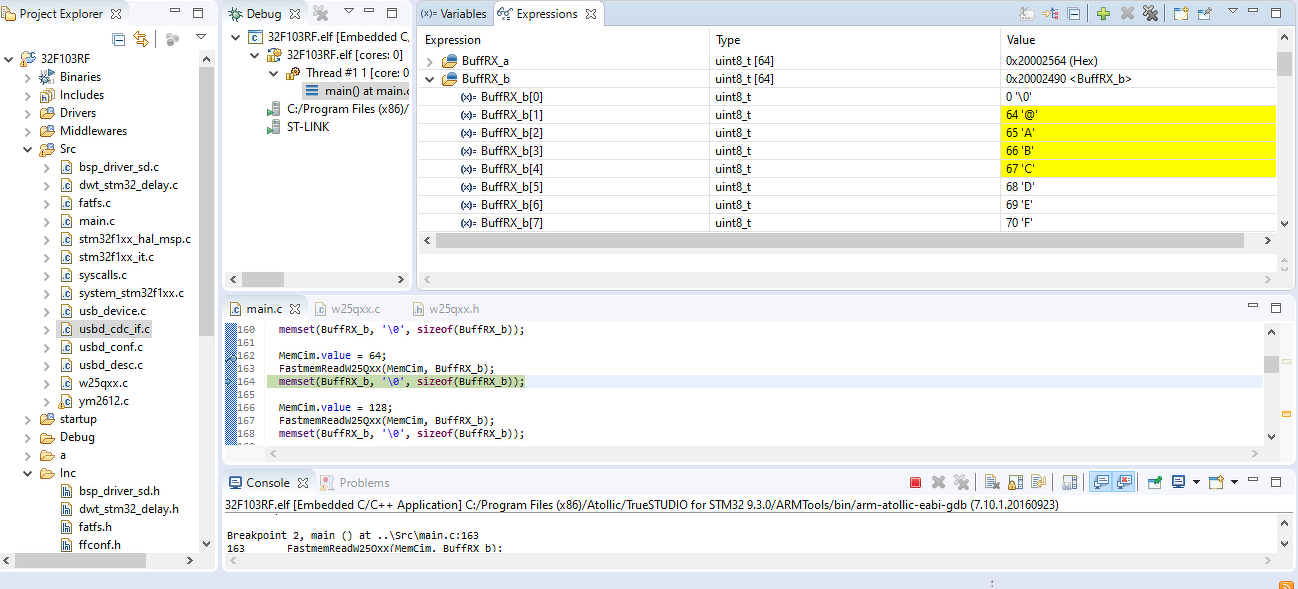The width and height of the screenshot is (1298, 589).
Task: Pin the Console view
Action: point(1155,482)
